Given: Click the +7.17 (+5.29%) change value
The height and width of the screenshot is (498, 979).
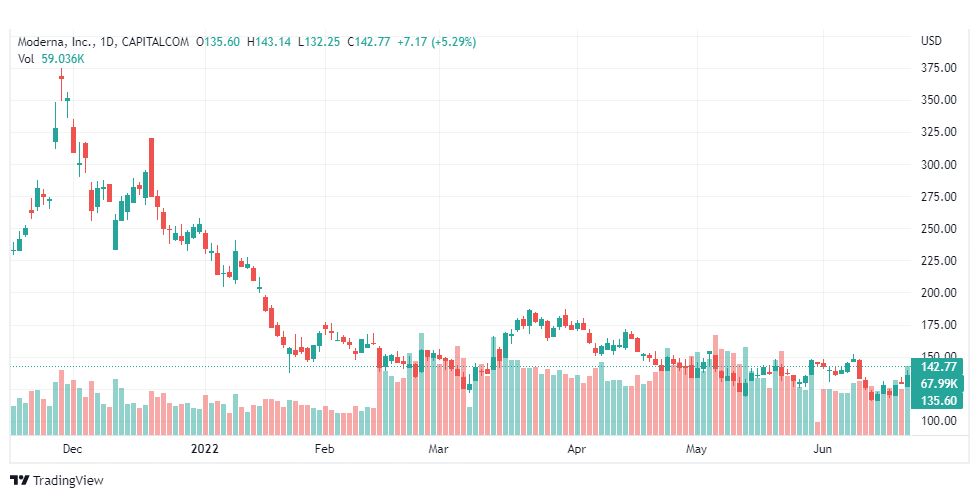Looking at the screenshot, I should (x=436, y=42).
